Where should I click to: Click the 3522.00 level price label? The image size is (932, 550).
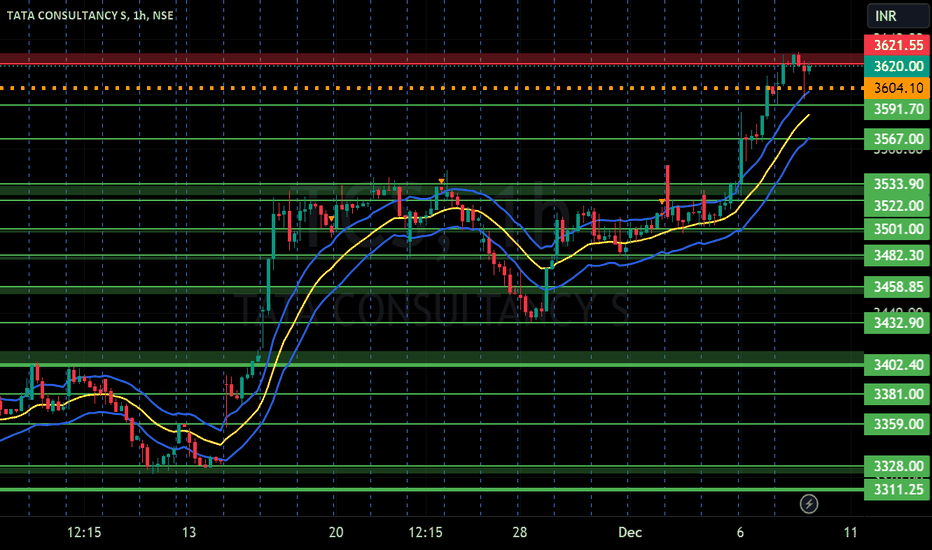point(897,206)
